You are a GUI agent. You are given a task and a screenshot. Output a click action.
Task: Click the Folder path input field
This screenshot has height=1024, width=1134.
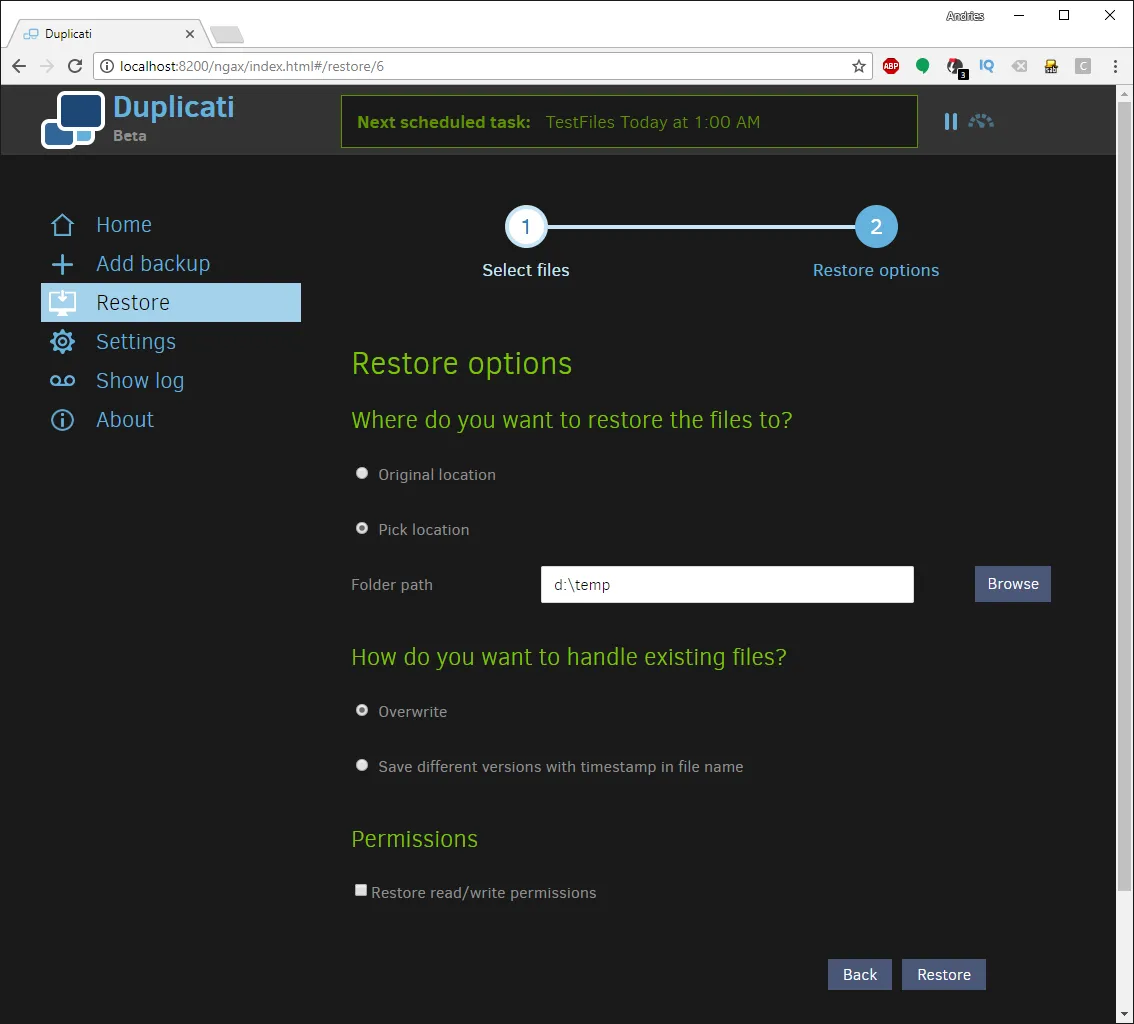pos(727,584)
